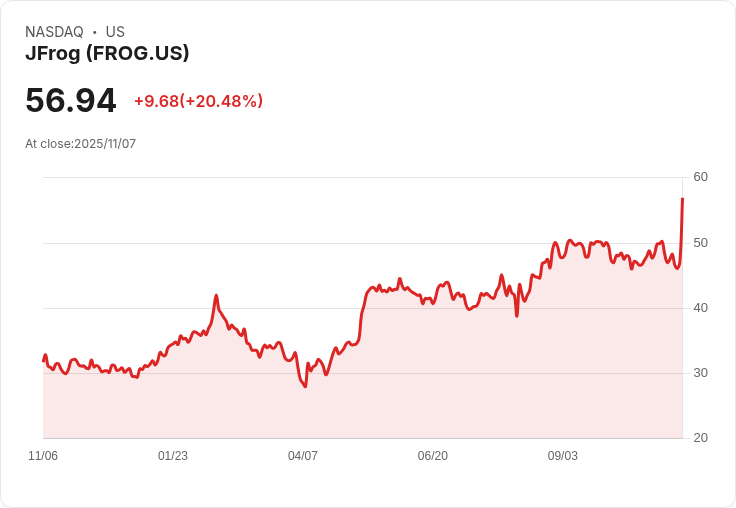Select the 06/20 date on x-axis

tap(433, 456)
